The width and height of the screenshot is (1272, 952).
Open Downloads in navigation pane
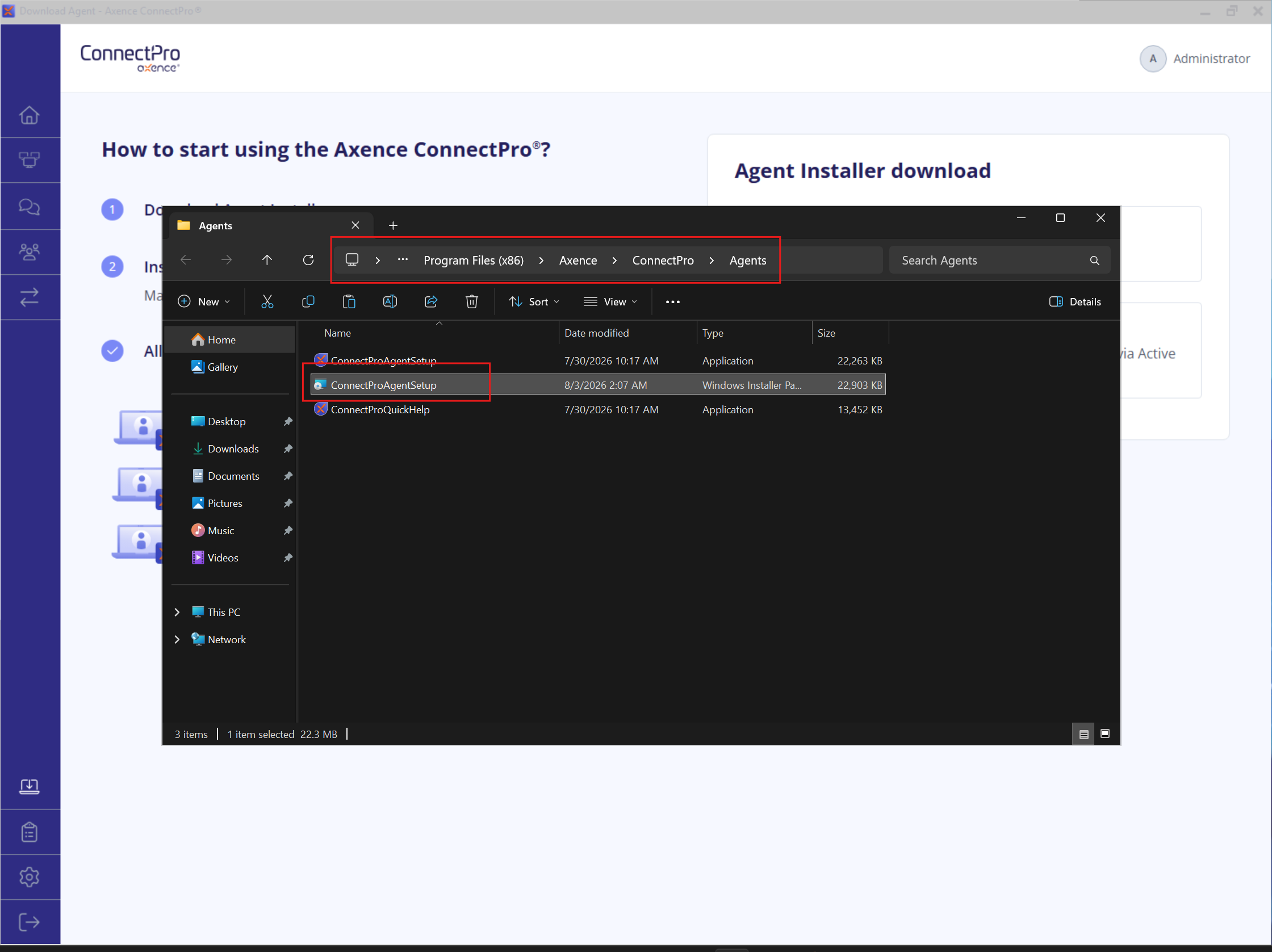pos(233,448)
